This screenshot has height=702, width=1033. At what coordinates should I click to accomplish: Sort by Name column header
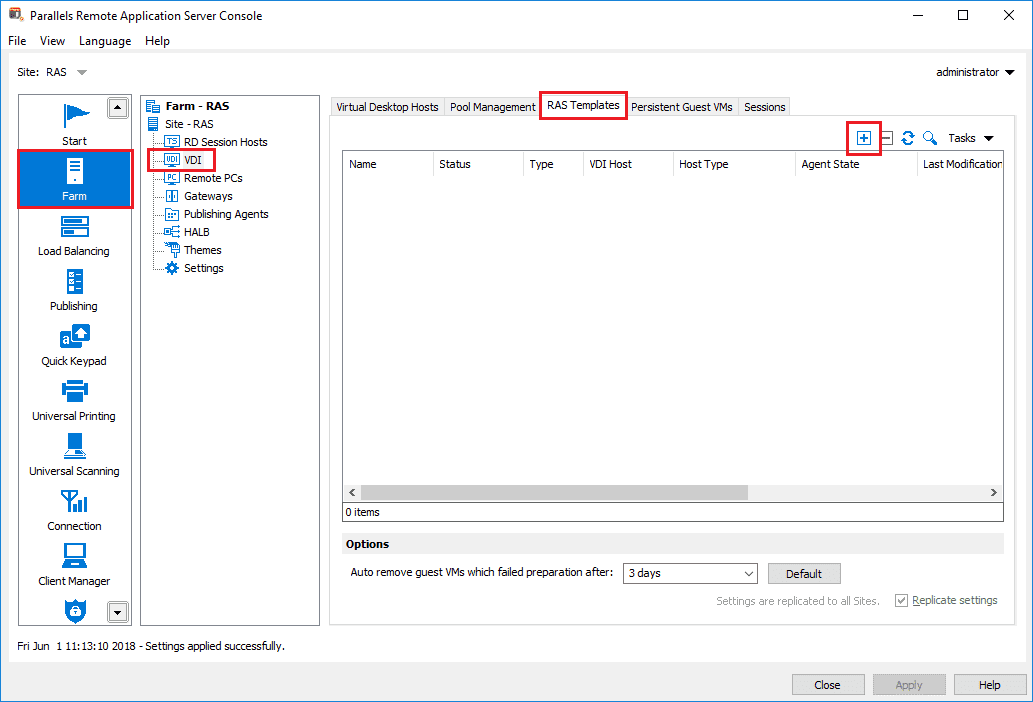pyautogui.click(x=388, y=164)
